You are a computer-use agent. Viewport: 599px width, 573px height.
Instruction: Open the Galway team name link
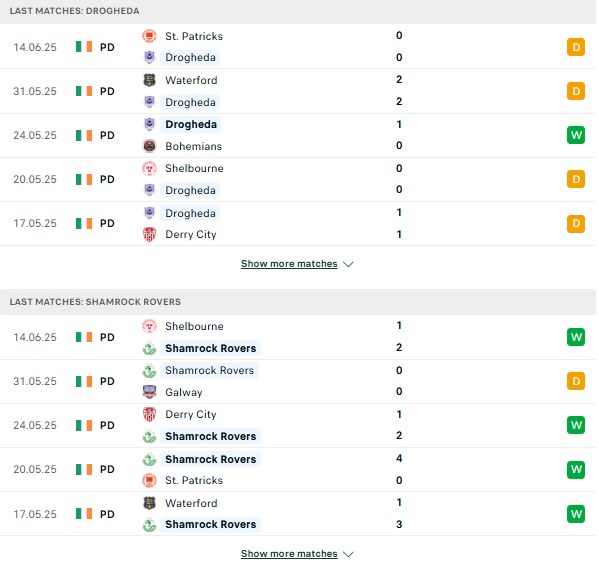[184, 392]
